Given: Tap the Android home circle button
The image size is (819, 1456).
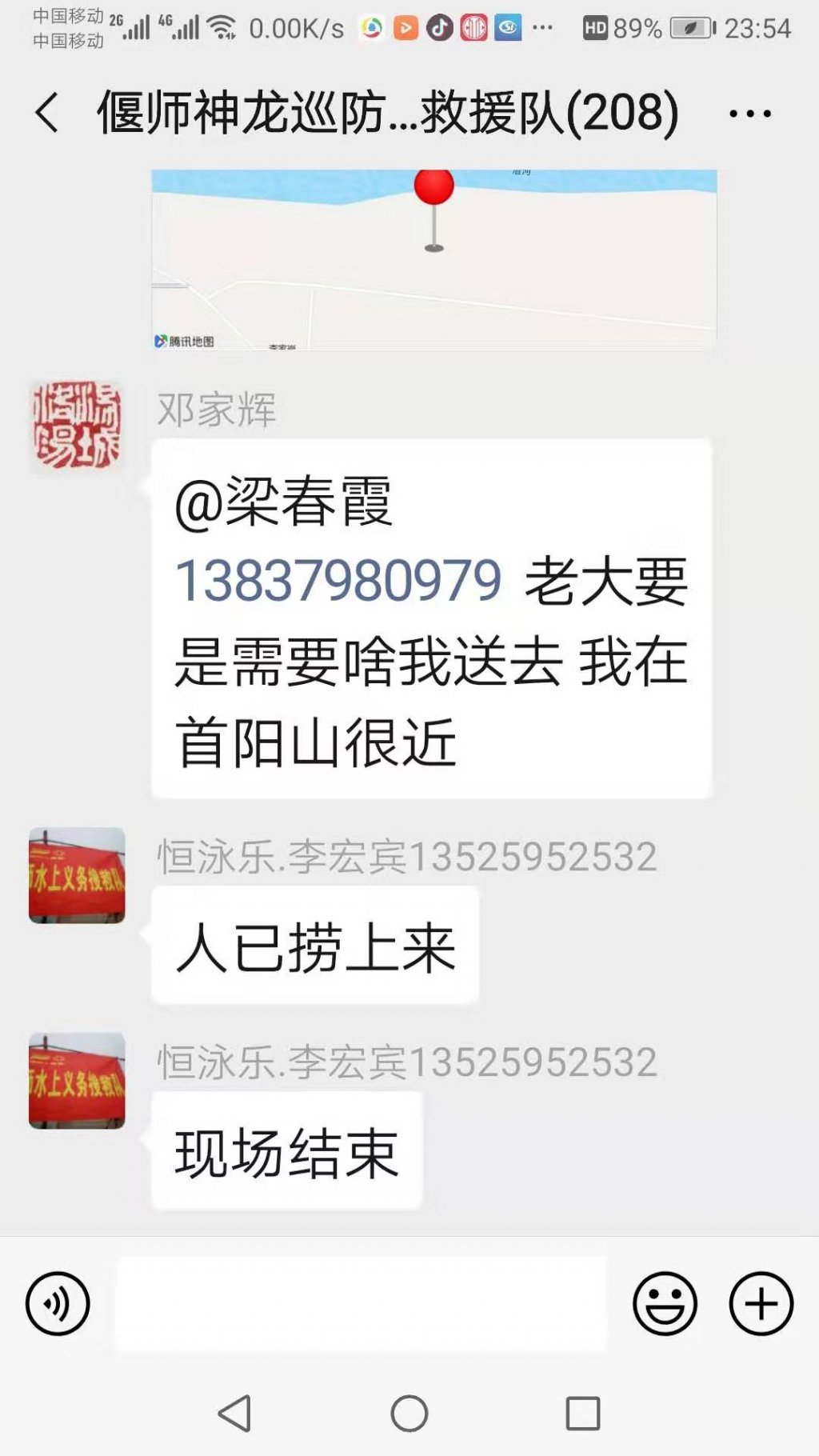Looking at the screenshot, I should [x=409, y=1414].
